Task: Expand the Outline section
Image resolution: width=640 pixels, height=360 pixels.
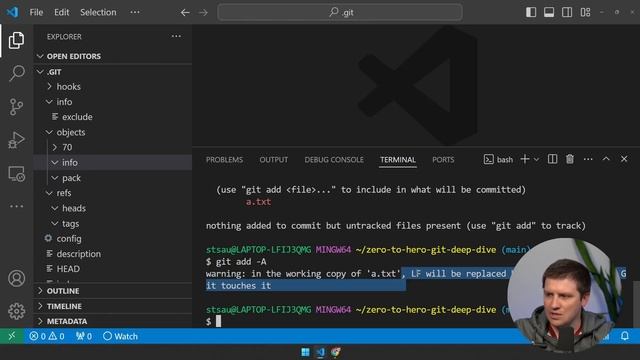Action: [x=113, y=291]
